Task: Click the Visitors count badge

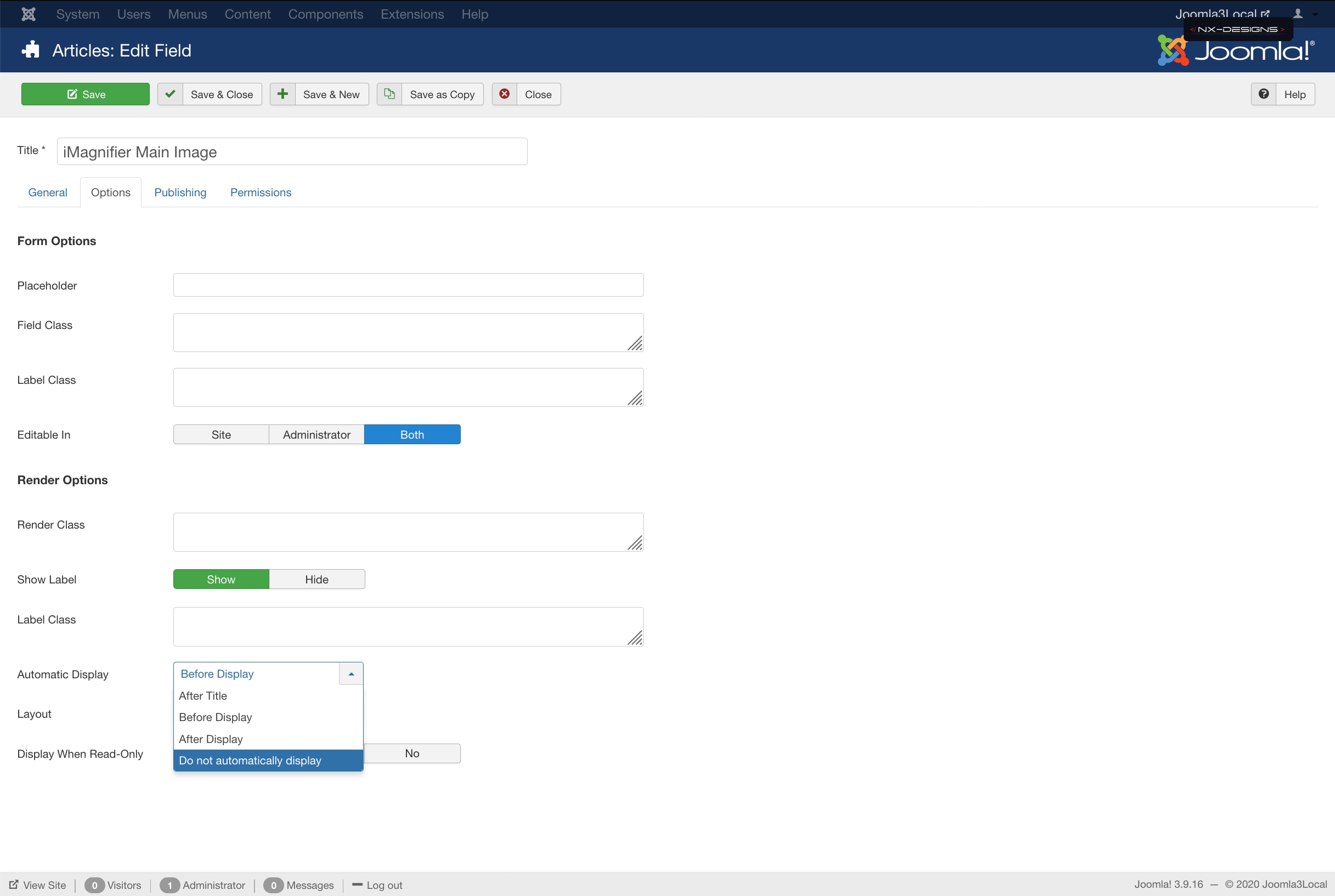Action: pyautogui.click(x=94, y=885)
